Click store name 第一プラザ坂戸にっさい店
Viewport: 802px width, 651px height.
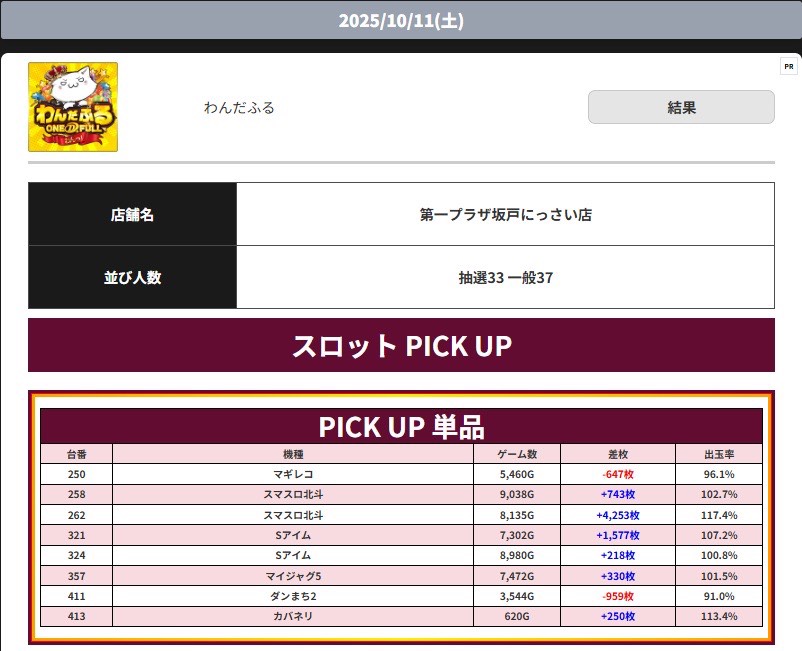505,214
